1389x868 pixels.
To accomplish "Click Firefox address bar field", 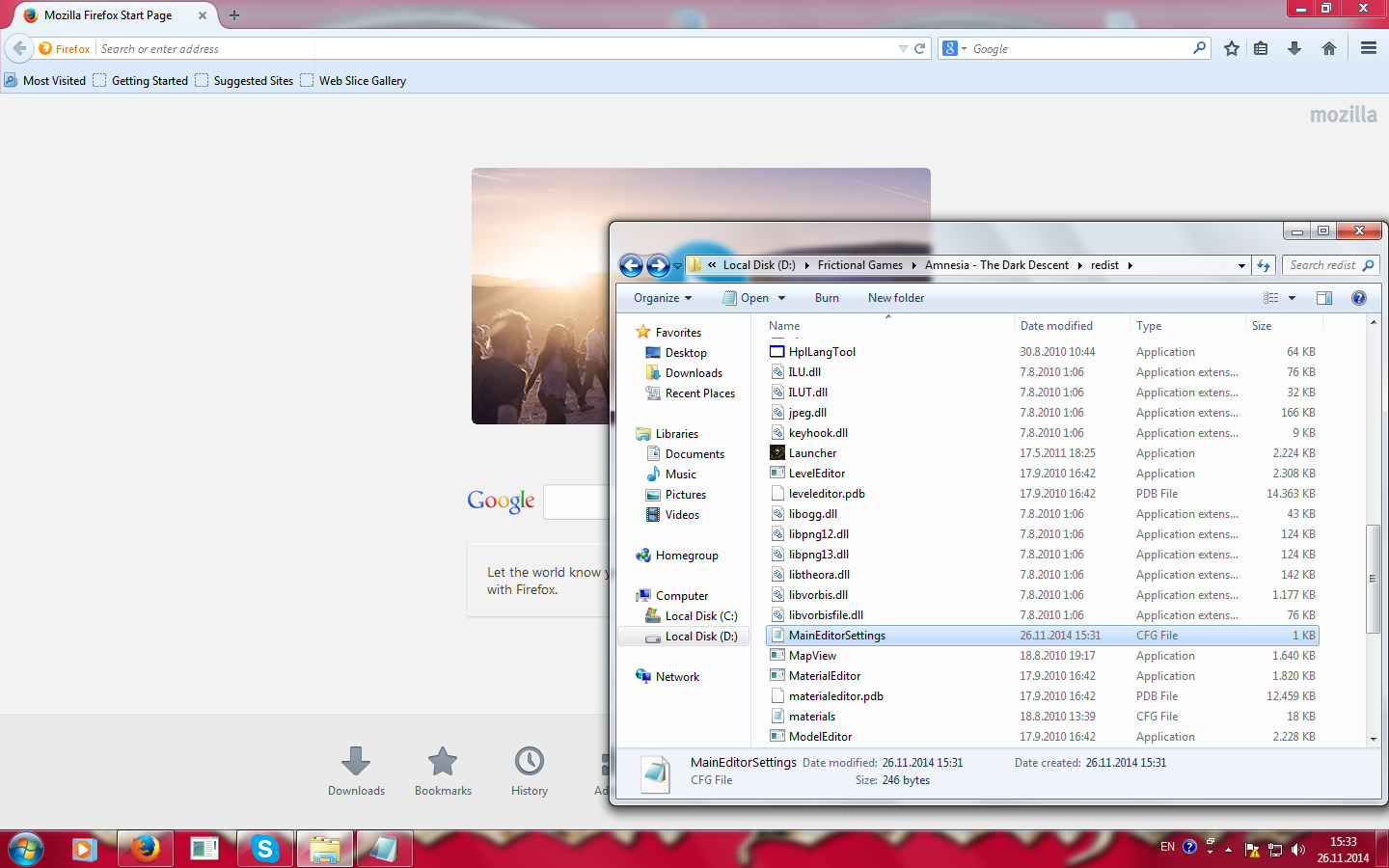I will (497, 48).
